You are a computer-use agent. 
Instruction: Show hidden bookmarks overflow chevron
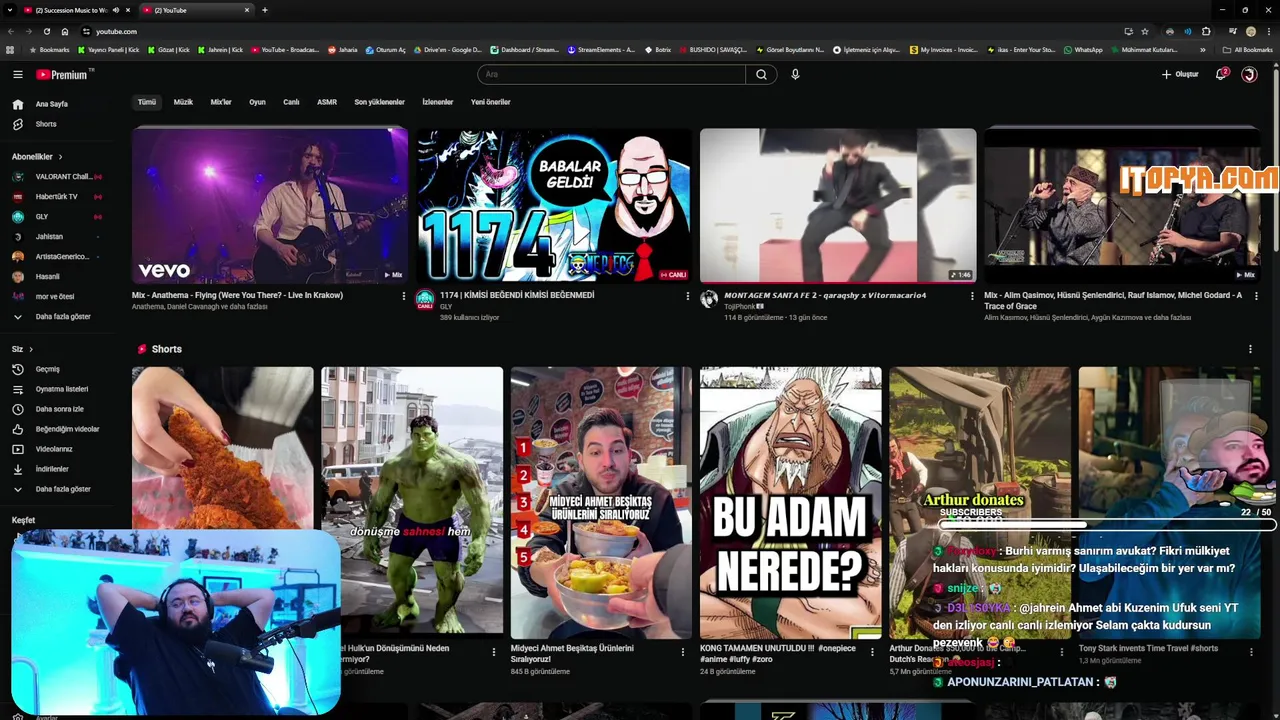1203,50
